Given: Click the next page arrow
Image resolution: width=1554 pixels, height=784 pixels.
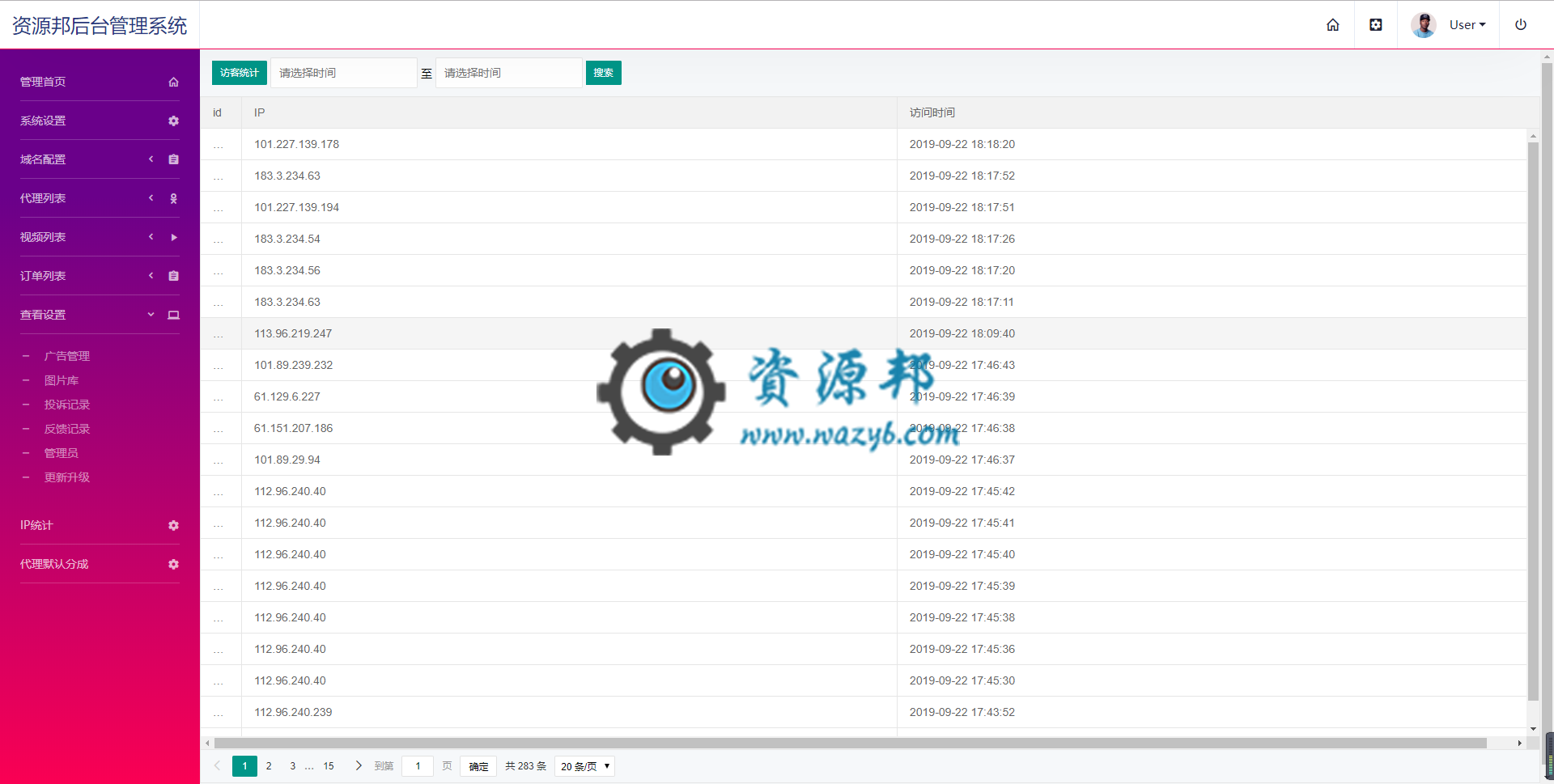Looking at the screenshot, I should click(x=359, y=765).
